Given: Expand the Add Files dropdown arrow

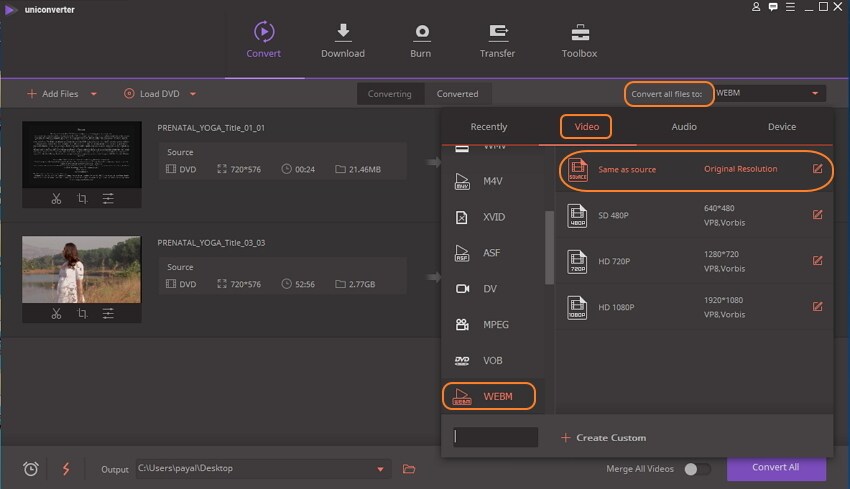Looking at the screenshot, I should coord(94,94).
